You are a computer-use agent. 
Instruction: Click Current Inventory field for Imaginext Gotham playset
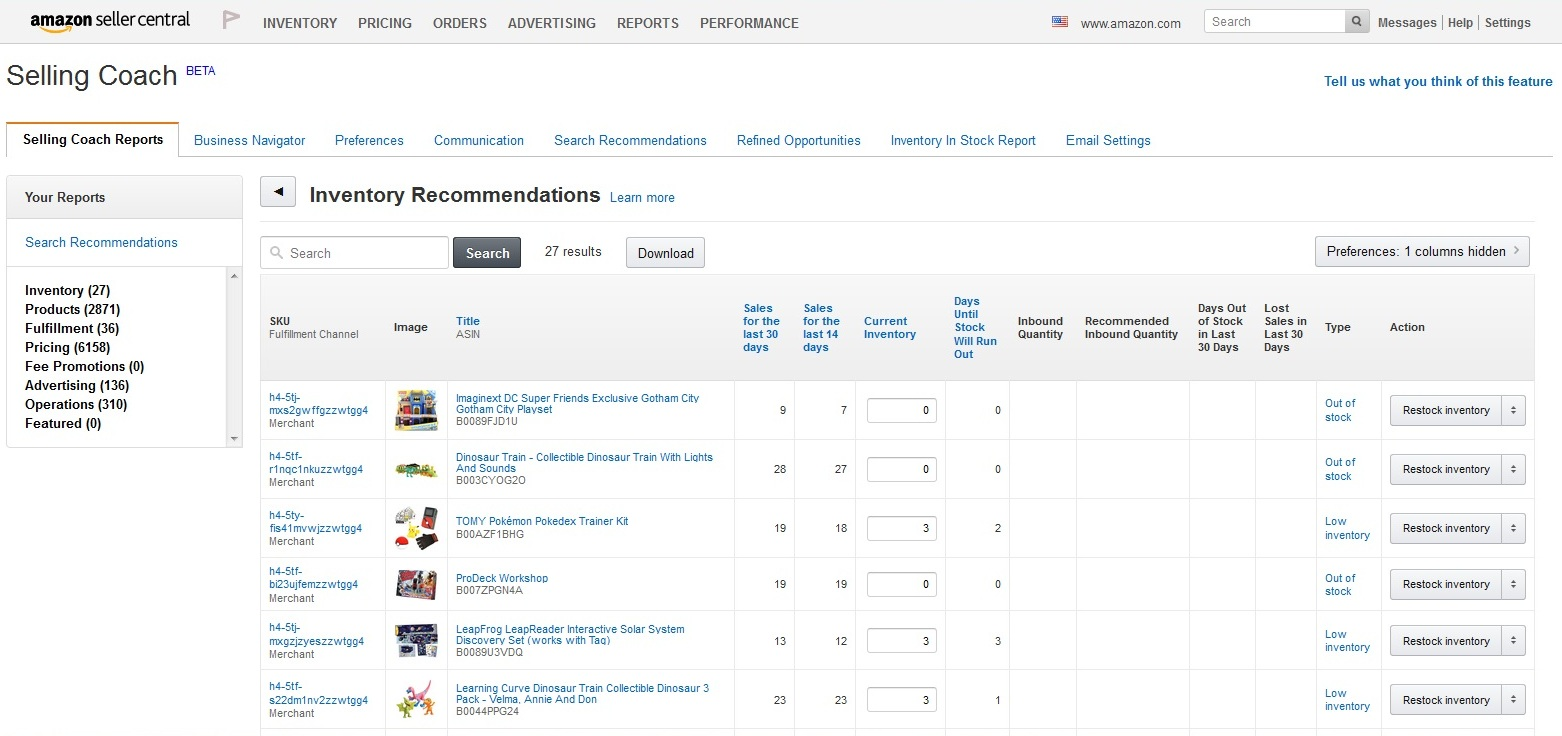[901, 410]
